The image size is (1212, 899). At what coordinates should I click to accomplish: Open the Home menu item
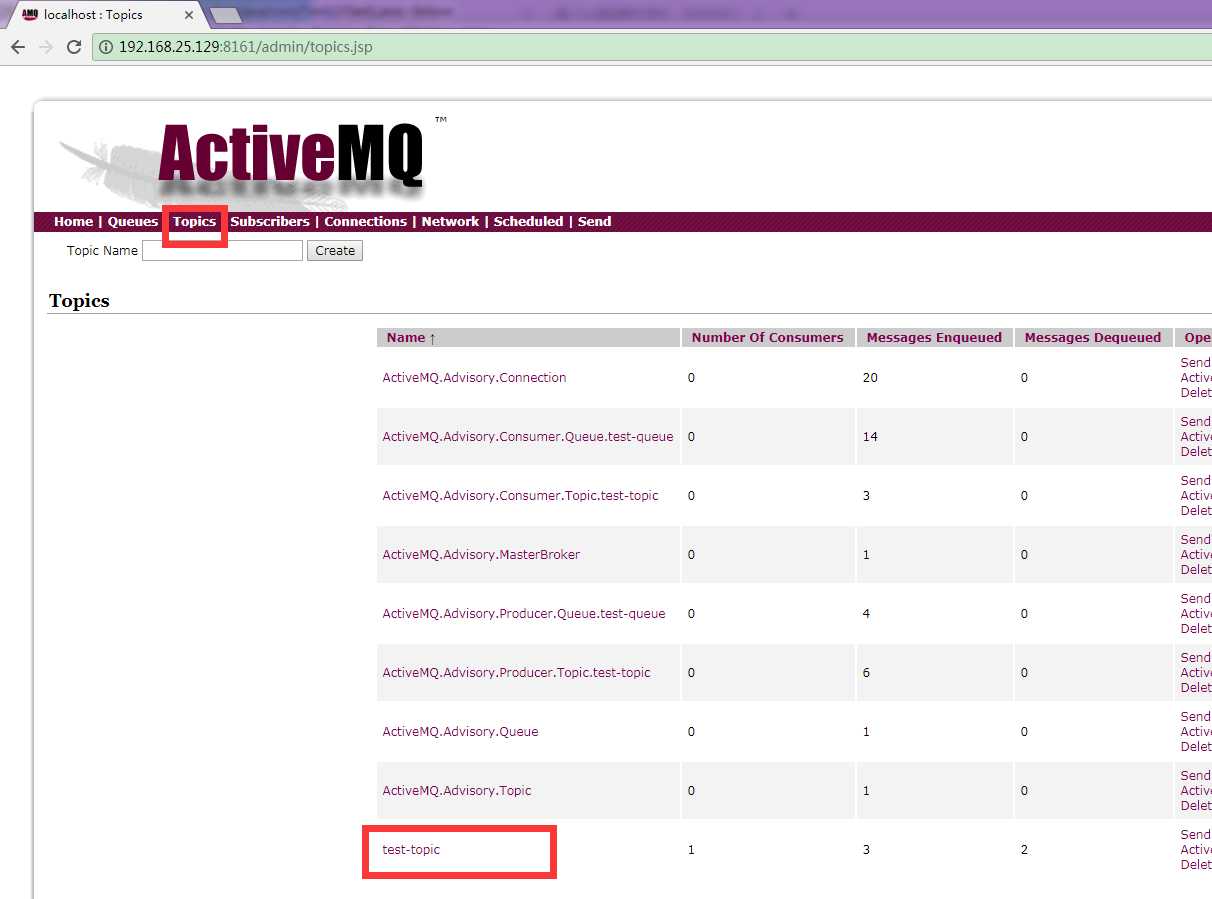point(73,222)
